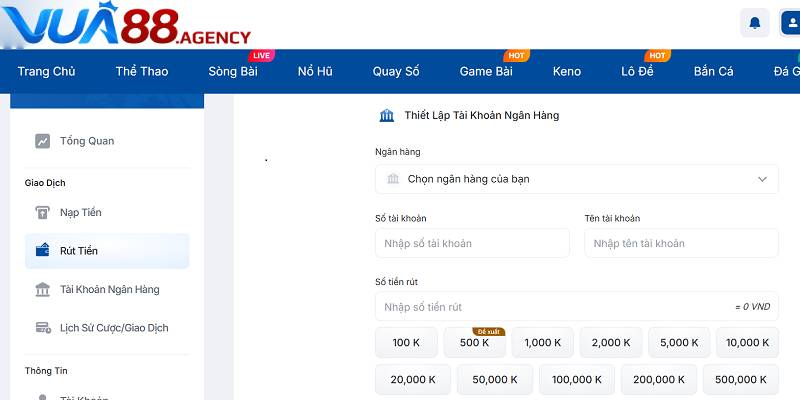The height and width of the screenshot is (400, 800).
Task: Click the Lịch Sử Cược/Giao Dịch icon
Action: pyautogui.click(x=43, y=328)
